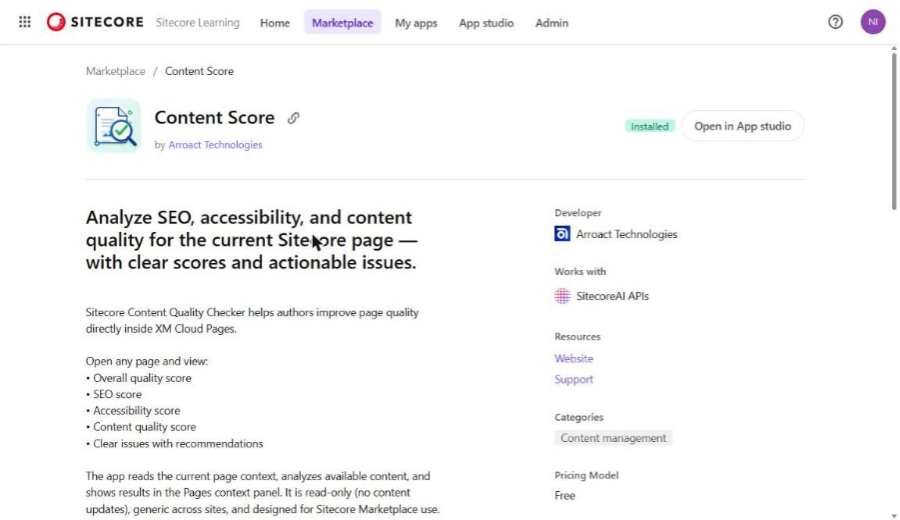
Task: Navigate to Marketplace breadcrumb link
Action: click(x=115, y=71)
